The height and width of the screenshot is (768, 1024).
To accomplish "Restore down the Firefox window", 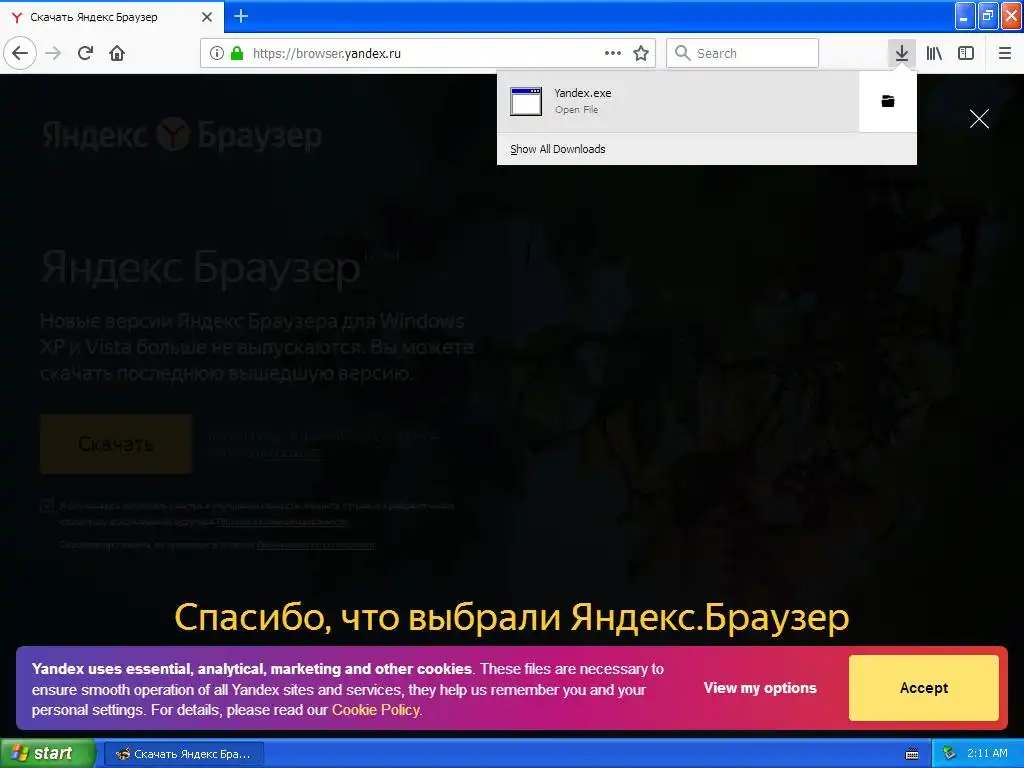I will click(x=988, y=16).
